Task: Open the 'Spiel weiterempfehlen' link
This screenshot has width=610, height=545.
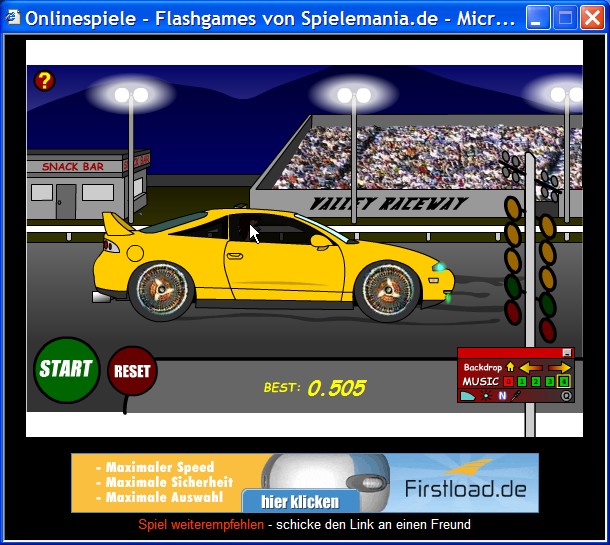Action: point(201,524)
